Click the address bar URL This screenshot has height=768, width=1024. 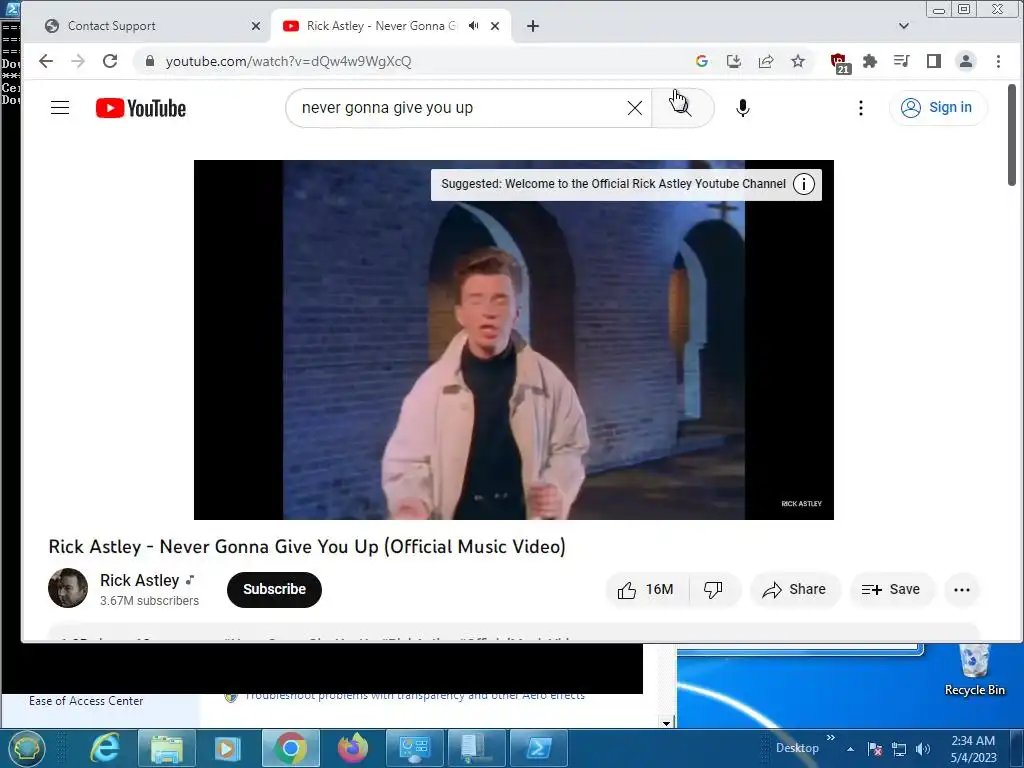click(x=289, y=61)
